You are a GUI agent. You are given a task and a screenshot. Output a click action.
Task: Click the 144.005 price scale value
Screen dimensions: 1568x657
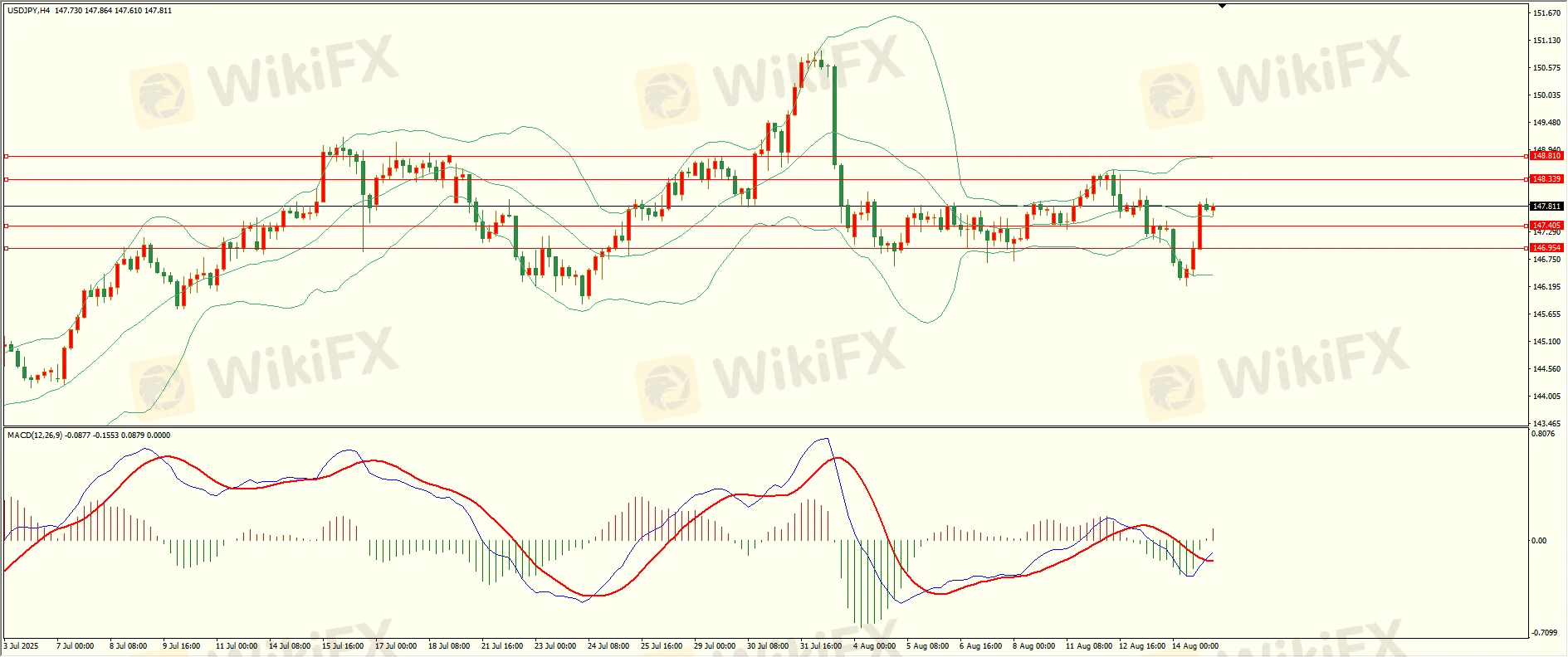pyautogui.click(x=1546, y=397)
